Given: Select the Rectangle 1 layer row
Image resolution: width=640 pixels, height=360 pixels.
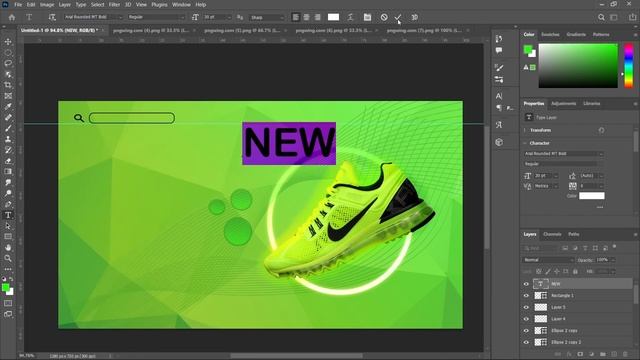Looking at the screenshot, I should click(x=578, y=296).
